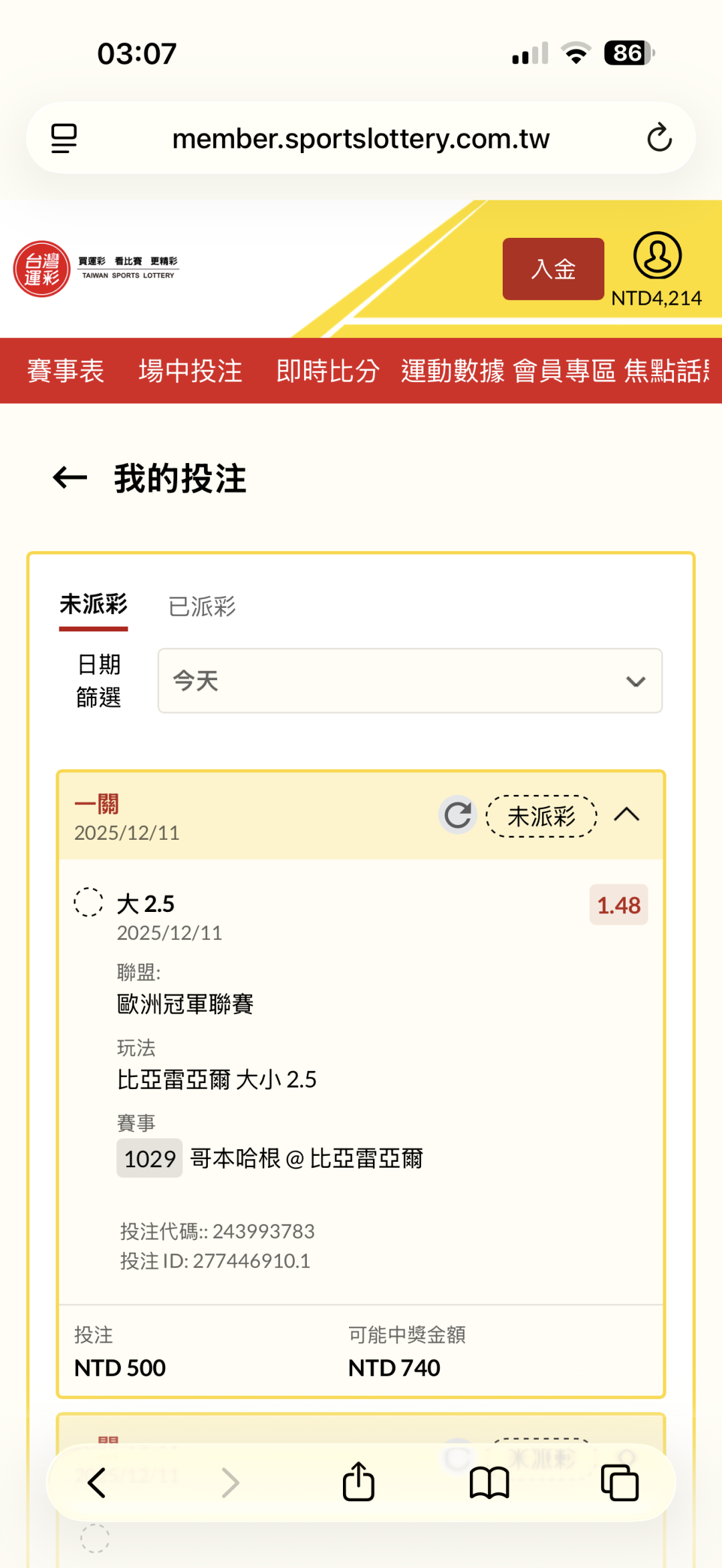The image size is (722, 1568).
Task: Tap Safari back navigation arrow
Action: tap(97, 1482)
